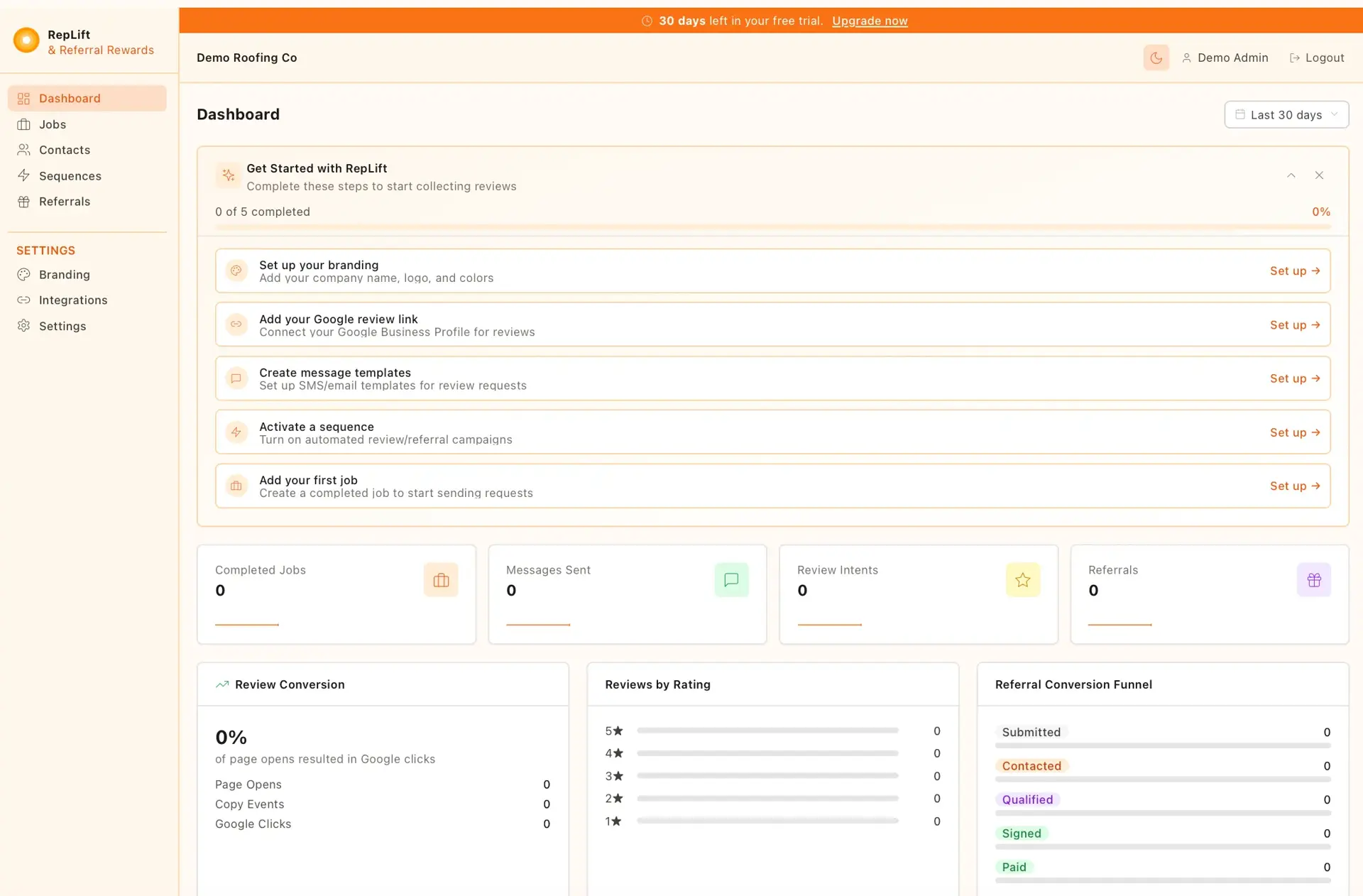This screenshot has width=1363, height=896.
Task: Click the Copy Events metric row
Action: click(x=383, y=804)
